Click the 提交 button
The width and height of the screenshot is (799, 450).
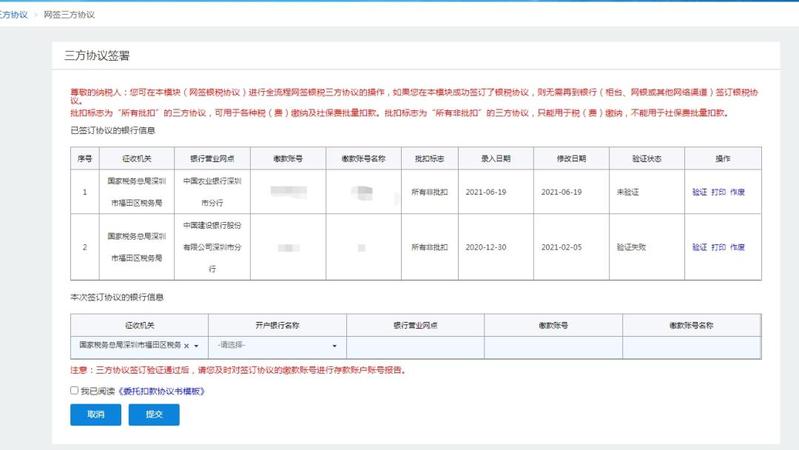coord(154,414)
